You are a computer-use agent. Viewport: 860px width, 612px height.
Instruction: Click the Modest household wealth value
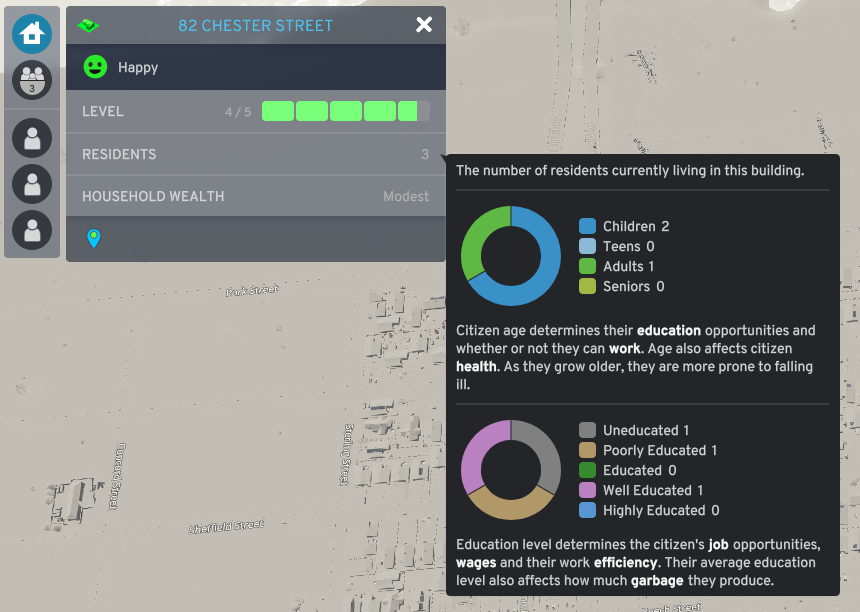click(406, 196)
